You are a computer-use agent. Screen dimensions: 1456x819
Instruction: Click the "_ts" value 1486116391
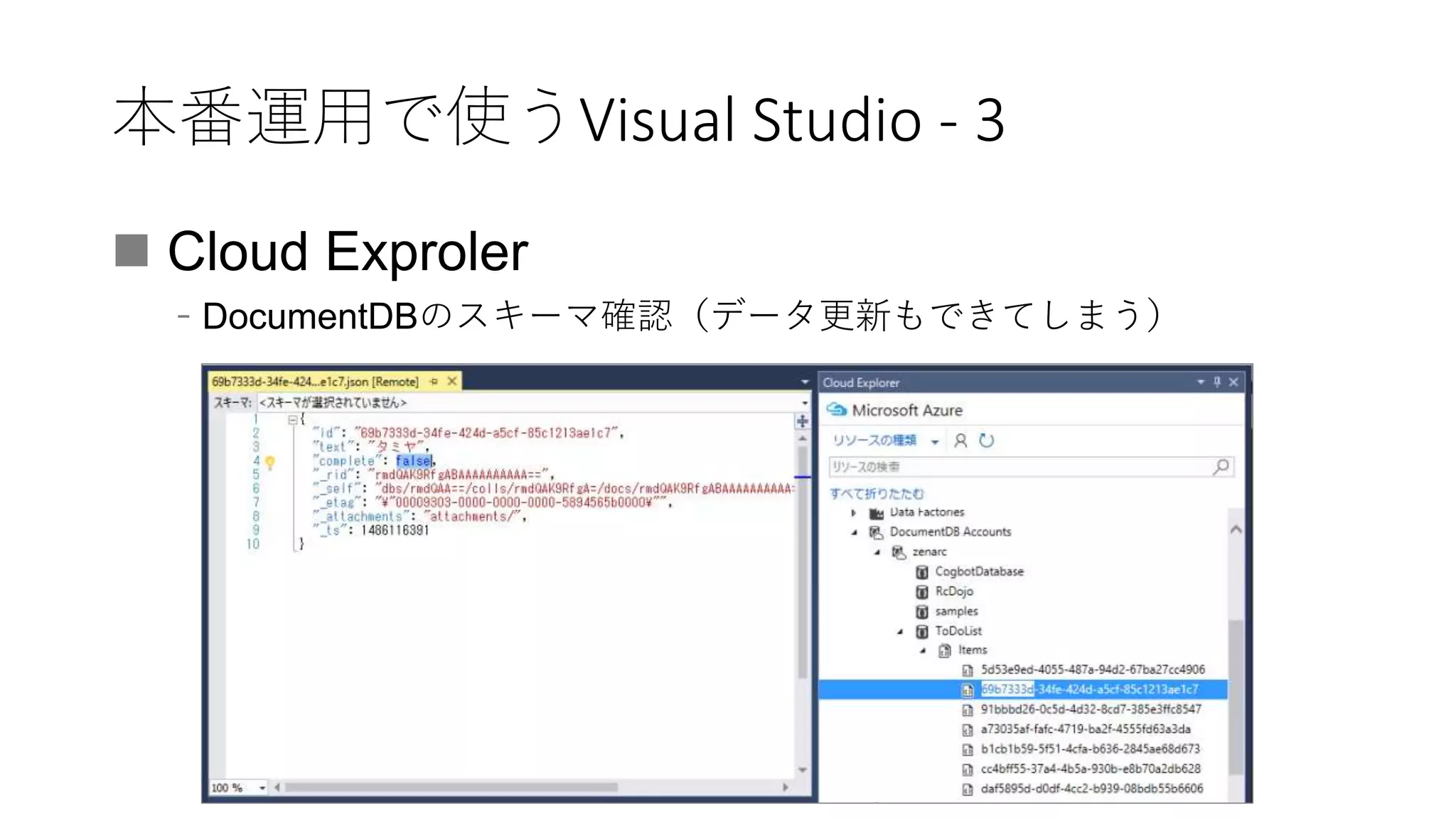point(395,530)
